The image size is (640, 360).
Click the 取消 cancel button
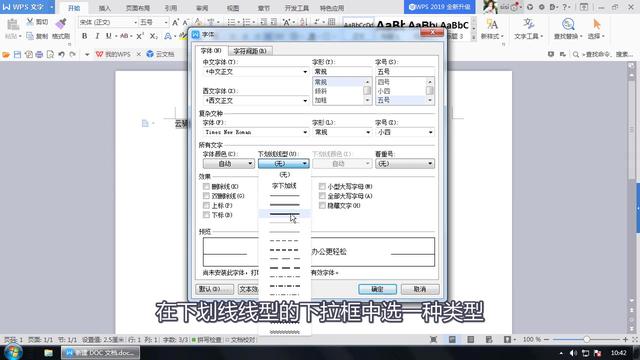click(420, 289)
